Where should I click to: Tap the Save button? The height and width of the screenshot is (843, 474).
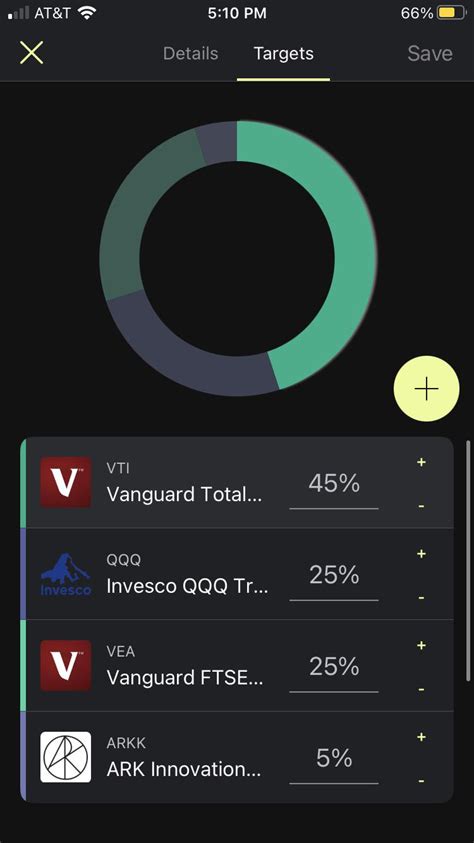pyautogui.click(x=430, y=53)
